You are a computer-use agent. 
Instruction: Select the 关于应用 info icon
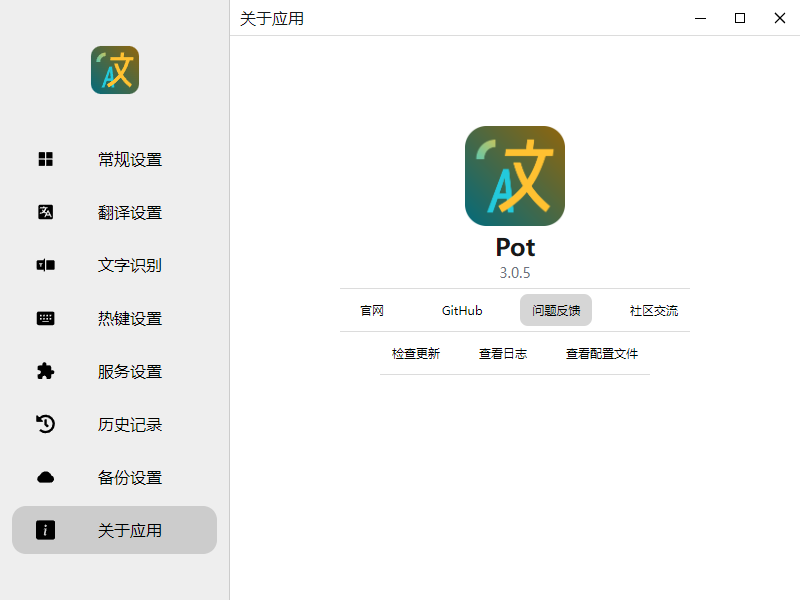click(x=45, y=530)
